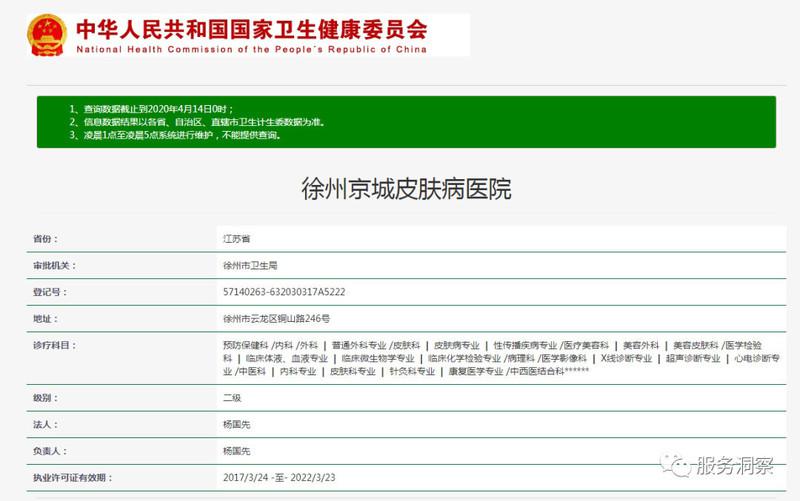Click the 法人 row label
Viewport: 800px width, 501px height.
tap(46, 424)
